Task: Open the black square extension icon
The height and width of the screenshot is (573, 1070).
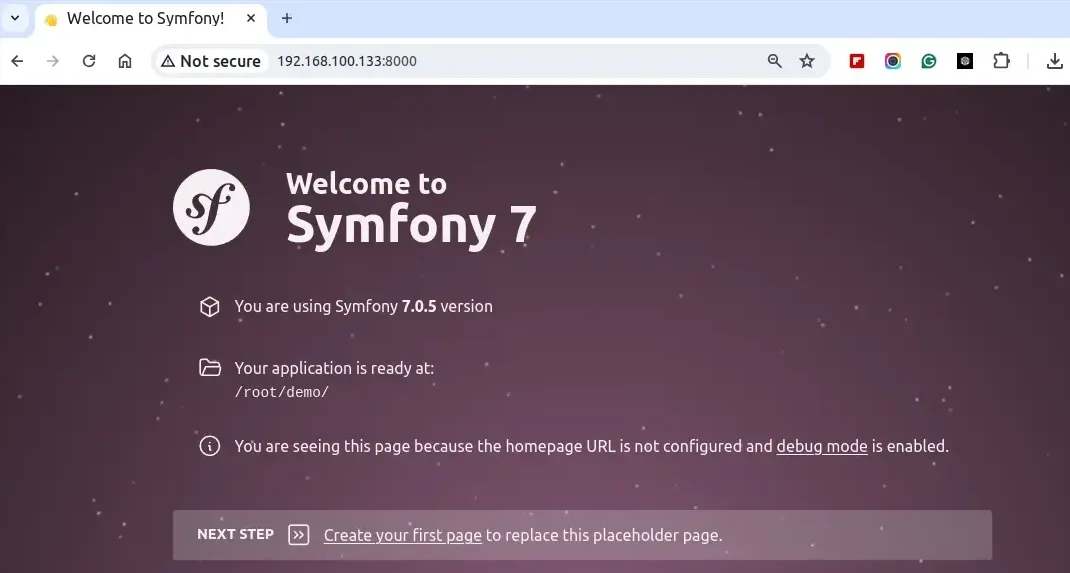Action: coord(965,61)
